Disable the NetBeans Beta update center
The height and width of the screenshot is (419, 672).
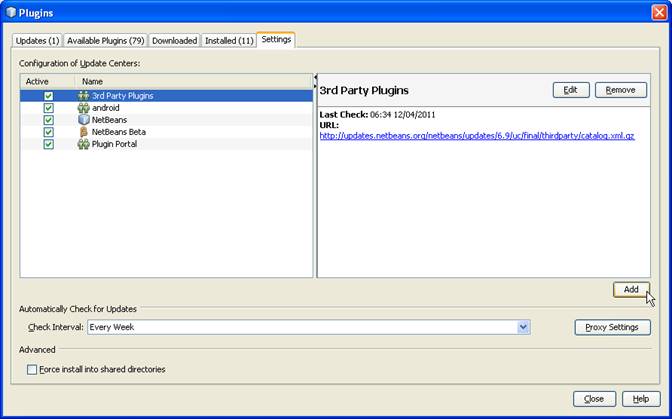[48, 132]
